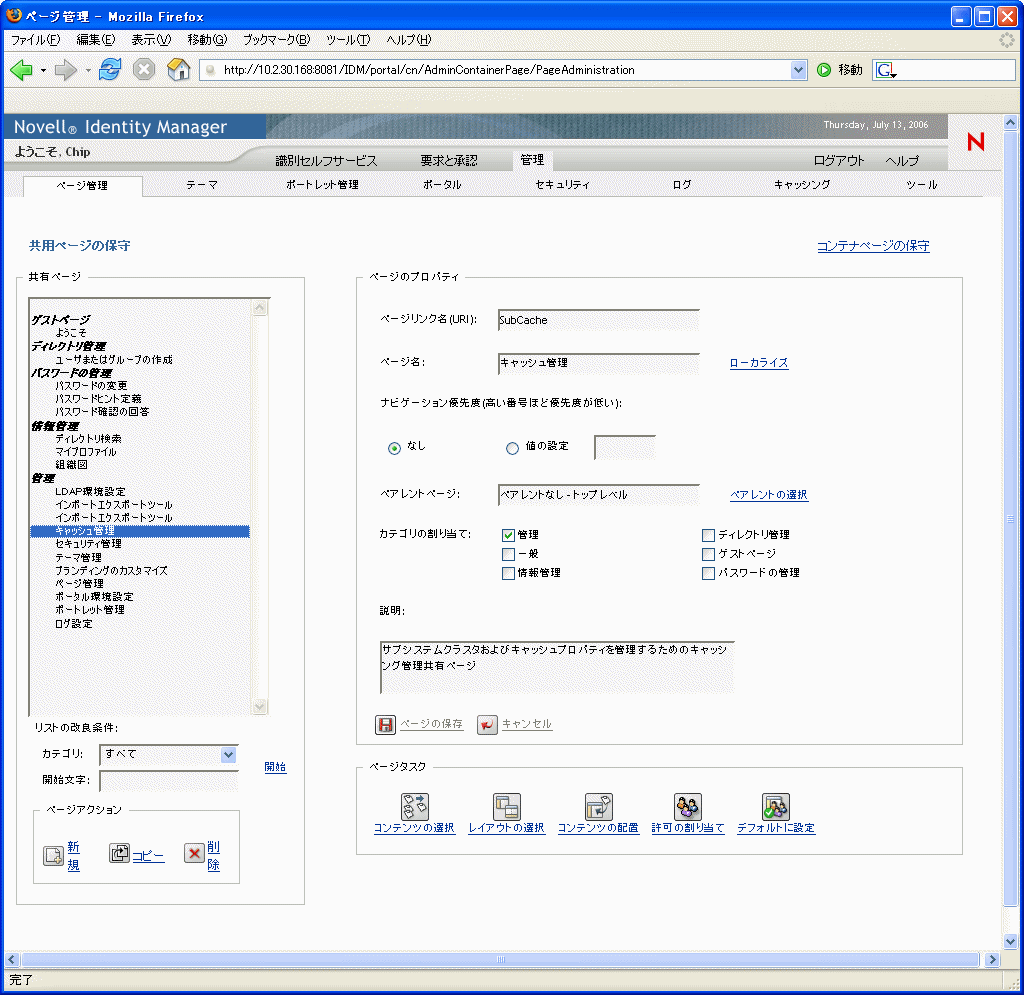
Task: Click the 削除 delete page icon
Action: tap(194, 854)
